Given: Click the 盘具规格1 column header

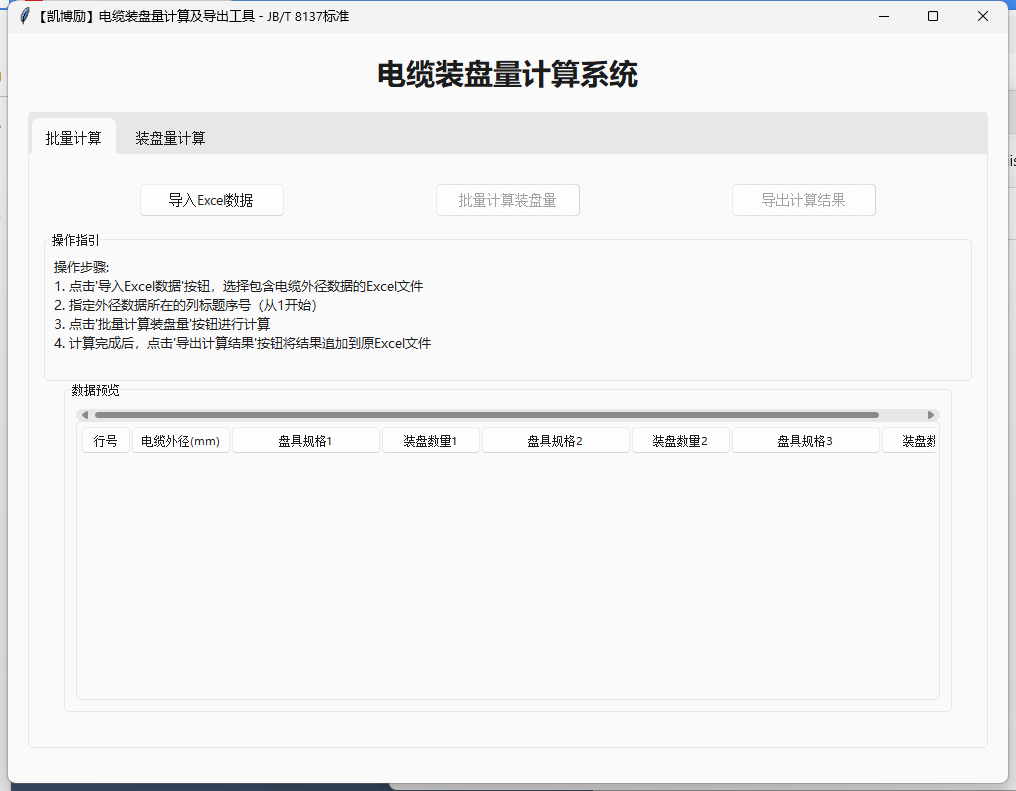Looking at the screenshot, I should tap(305, 440).
